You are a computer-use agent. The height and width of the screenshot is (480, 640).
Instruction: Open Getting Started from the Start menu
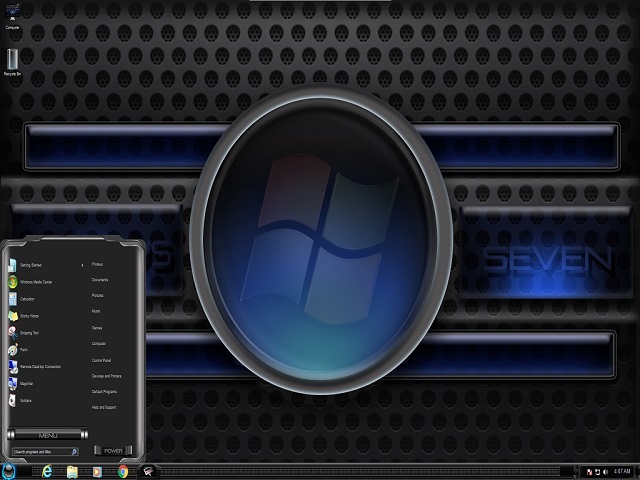[45, 265]
